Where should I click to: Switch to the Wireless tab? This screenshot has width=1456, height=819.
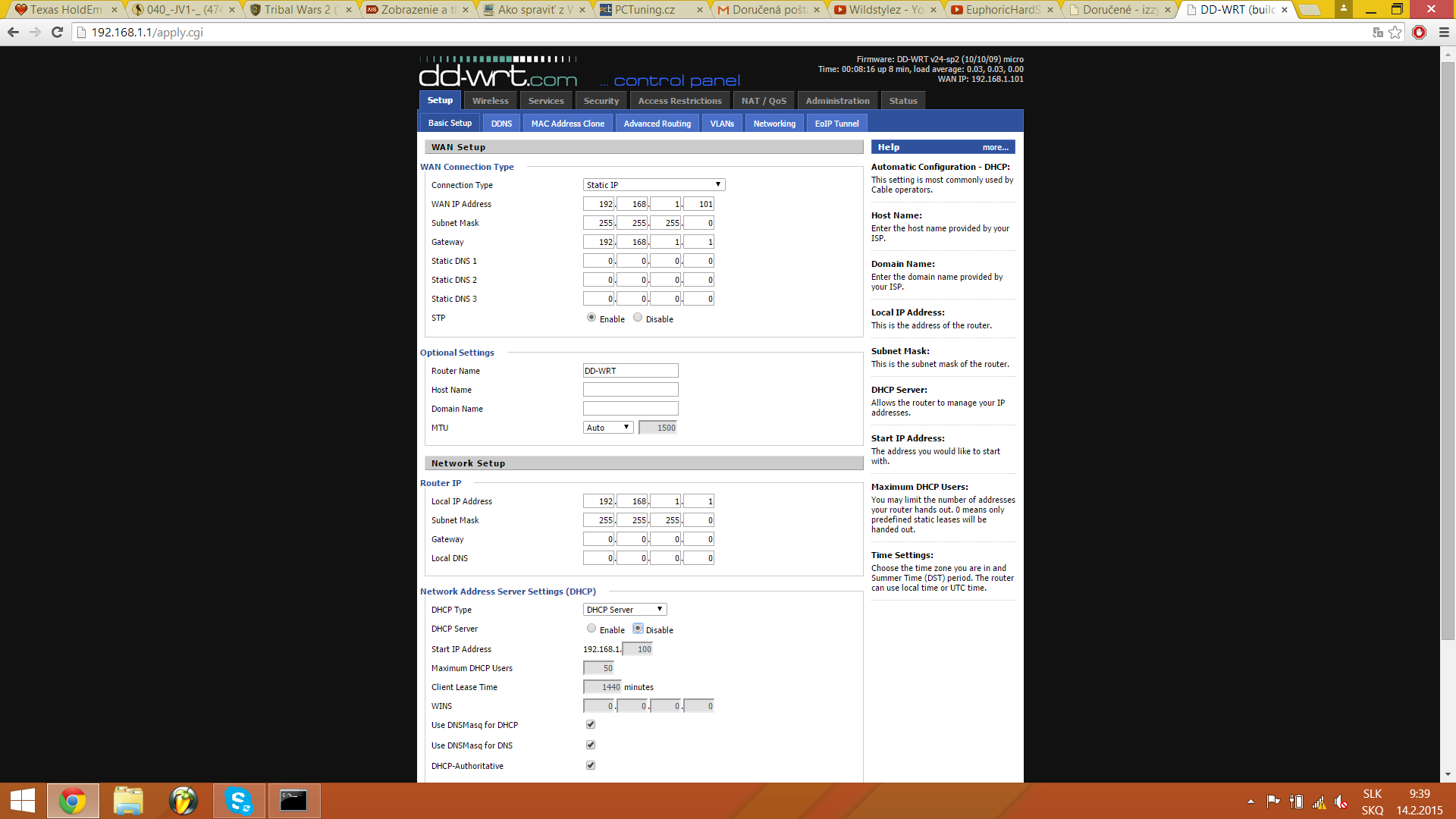pyautogui.click(x=490, y=101)
